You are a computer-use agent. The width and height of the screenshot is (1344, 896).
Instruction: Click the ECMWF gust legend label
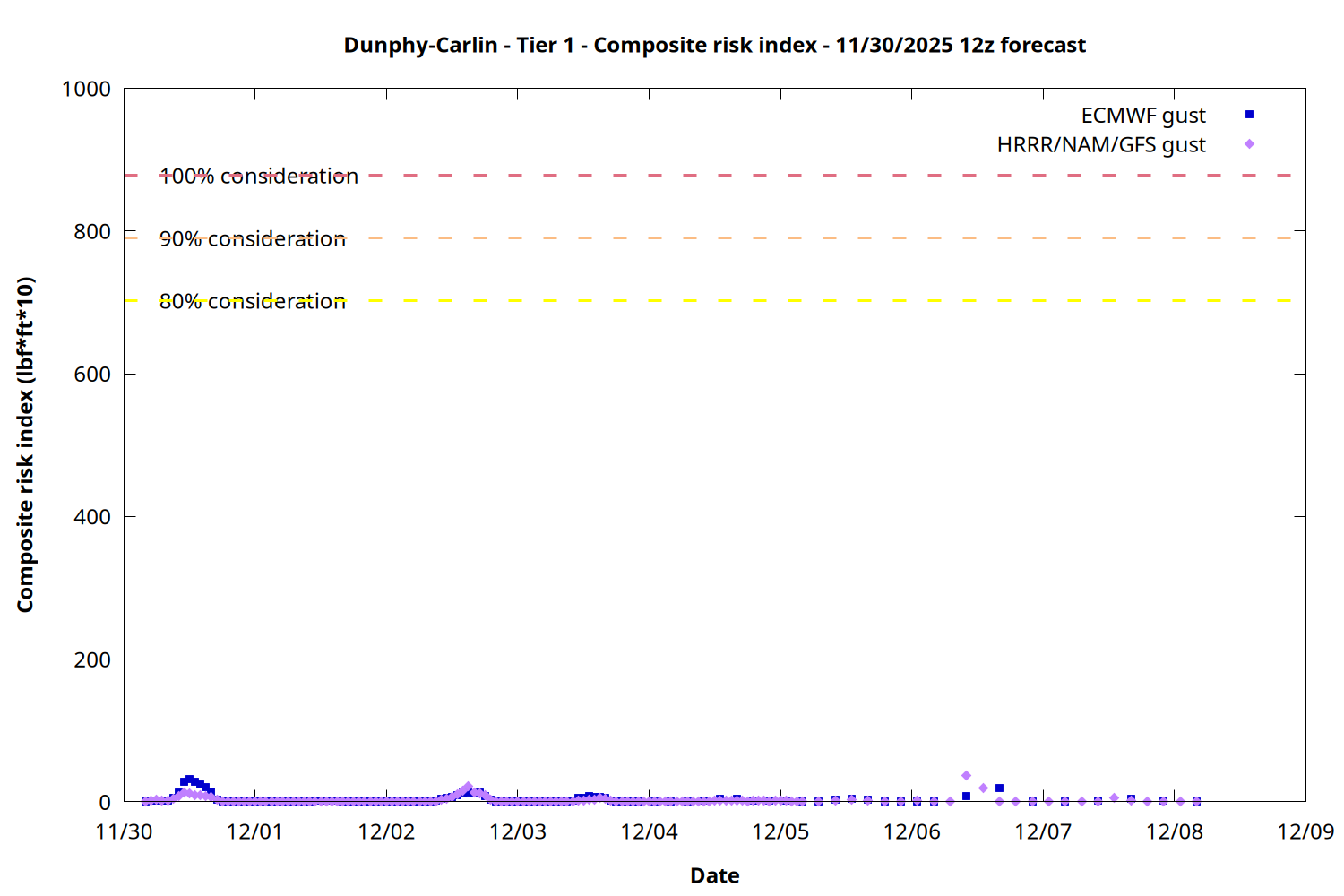[x=1142, y=116]
